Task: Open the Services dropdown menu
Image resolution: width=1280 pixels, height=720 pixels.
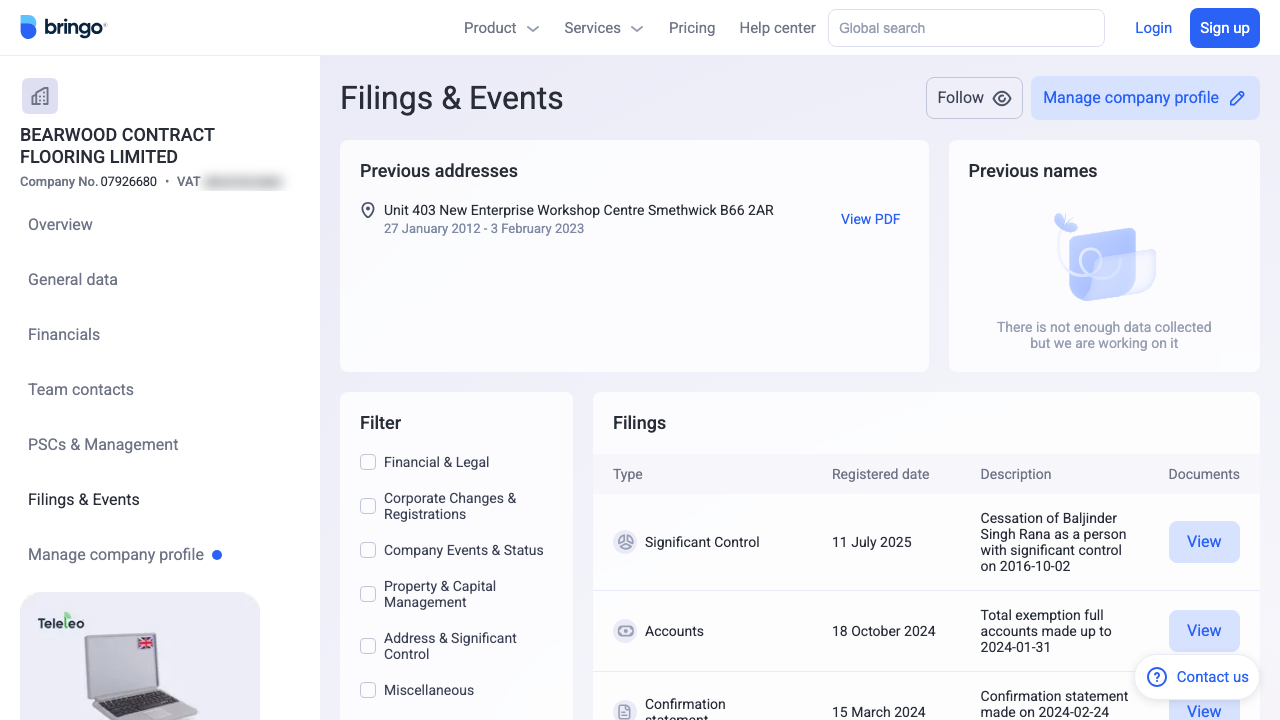Action: point(603,28)
